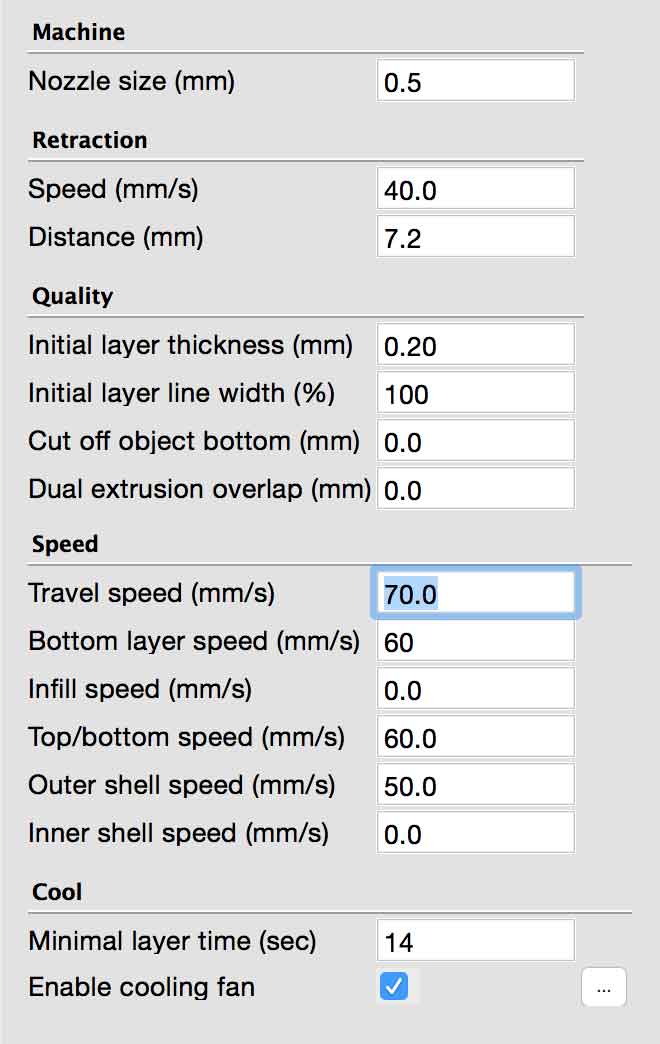The width and height of the screenshot is (660, 1044).
Task: Select Cut off object bottom field
Action: (x=476, y=440)
